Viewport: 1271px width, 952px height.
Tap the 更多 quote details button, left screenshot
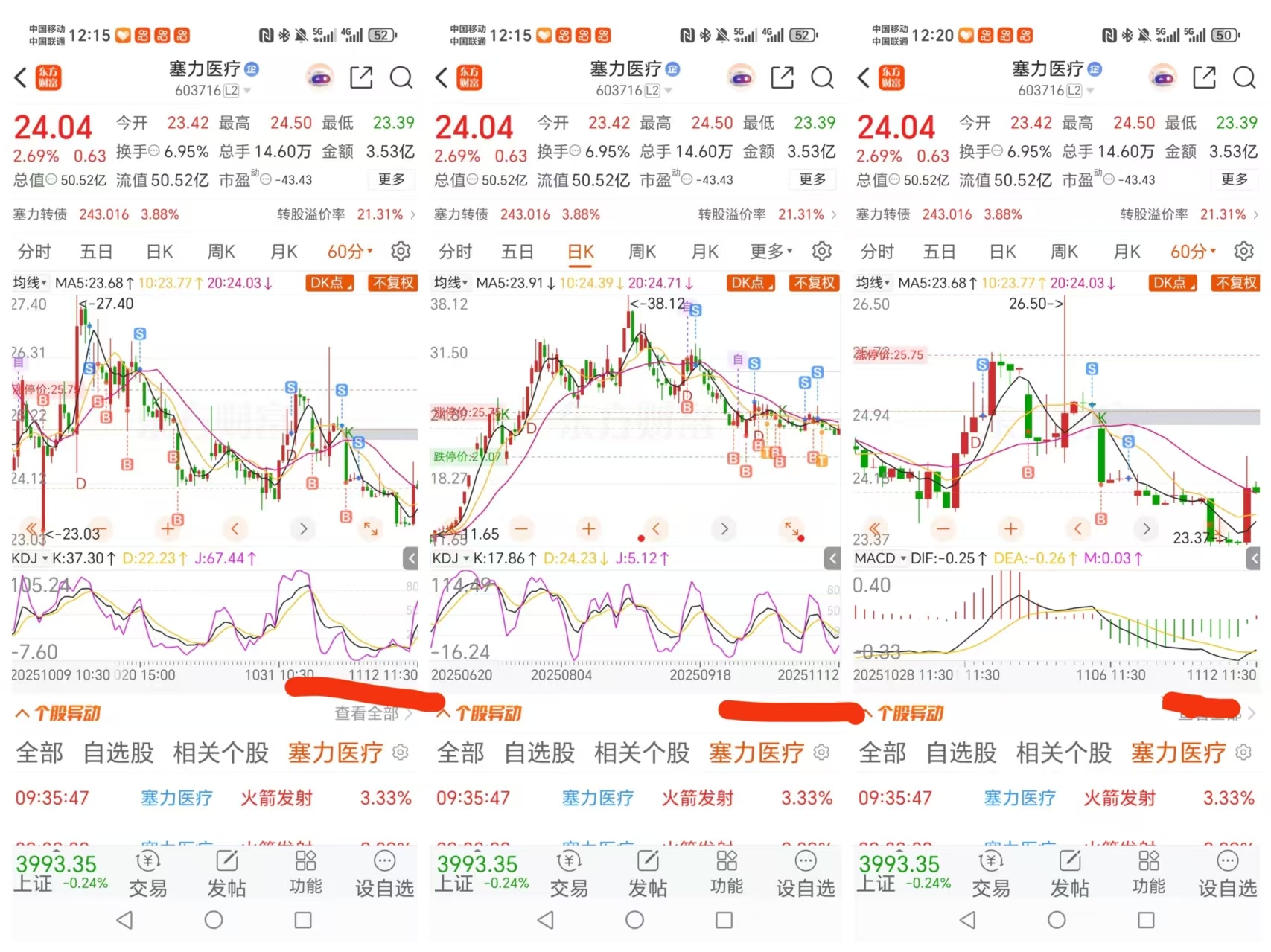(x=392, y=179)
